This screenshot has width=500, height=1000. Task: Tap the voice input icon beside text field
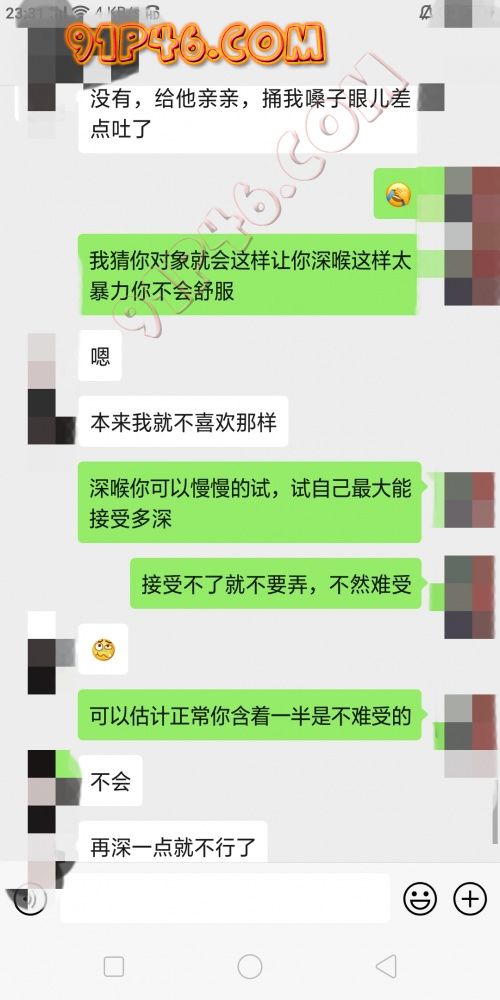[29, 899]
